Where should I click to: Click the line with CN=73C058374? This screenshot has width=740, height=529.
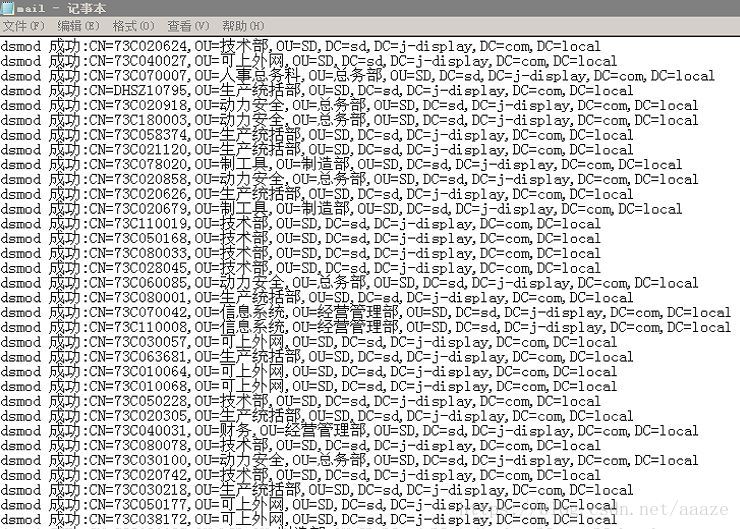(x=317, y=135)
